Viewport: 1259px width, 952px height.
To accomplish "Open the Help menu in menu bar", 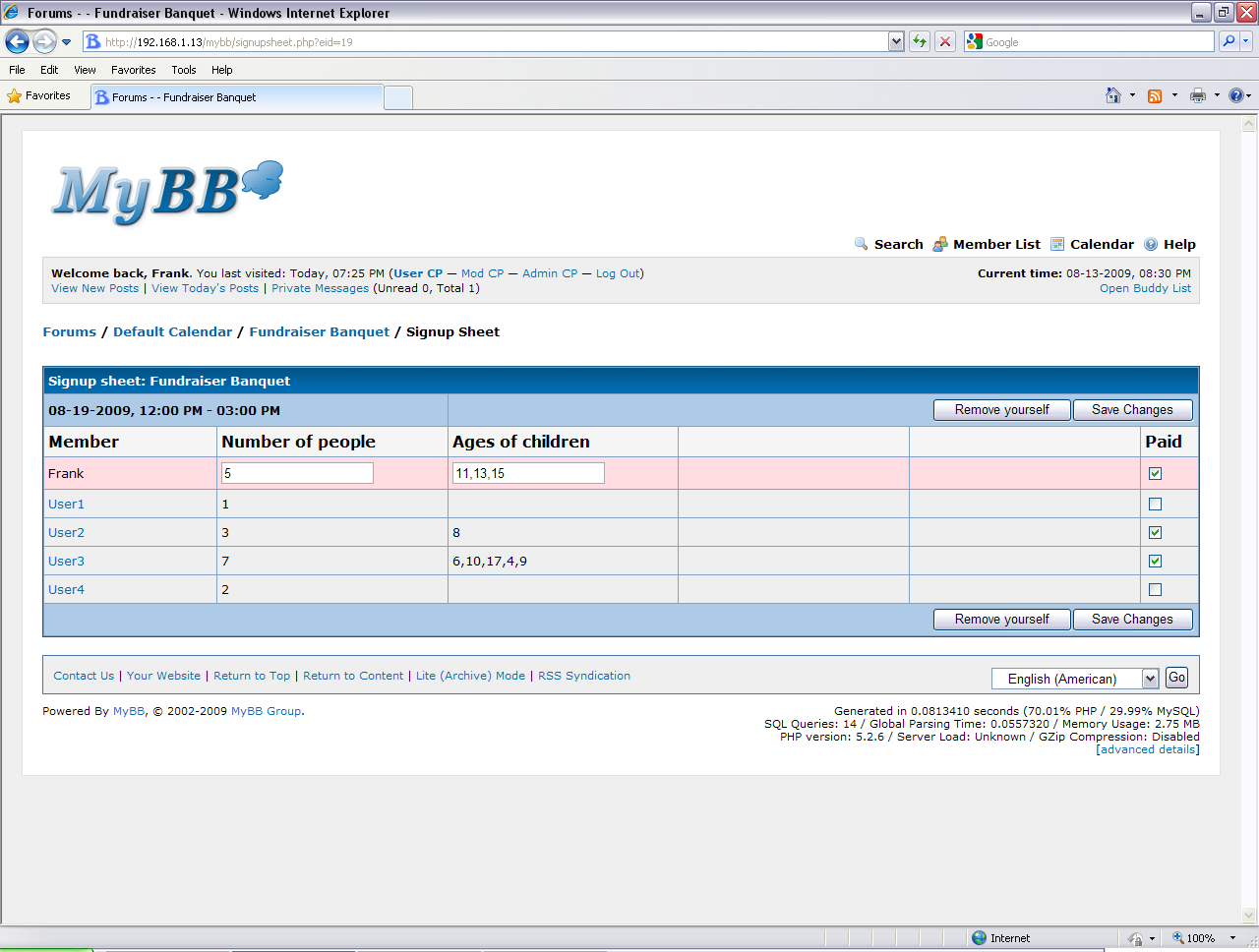I will (x=222, y=70).
